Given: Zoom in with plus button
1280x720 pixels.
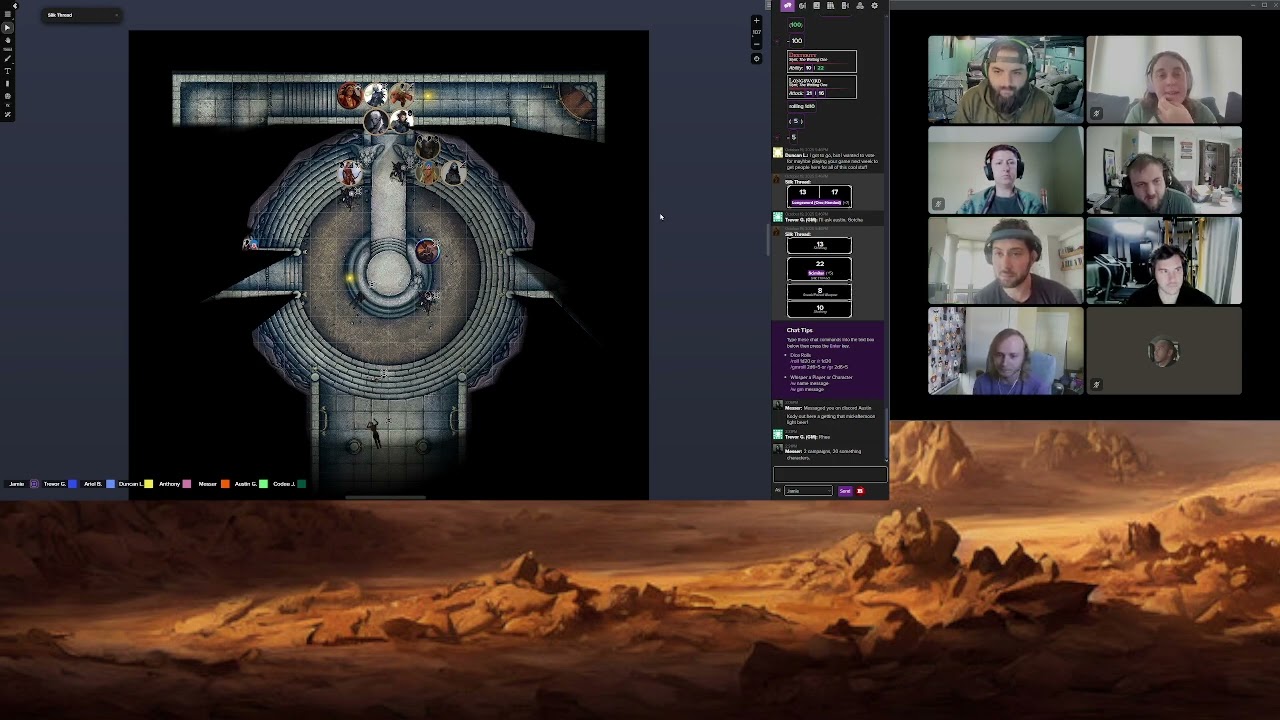Looking at the screenshot, I should coord(756,21).
